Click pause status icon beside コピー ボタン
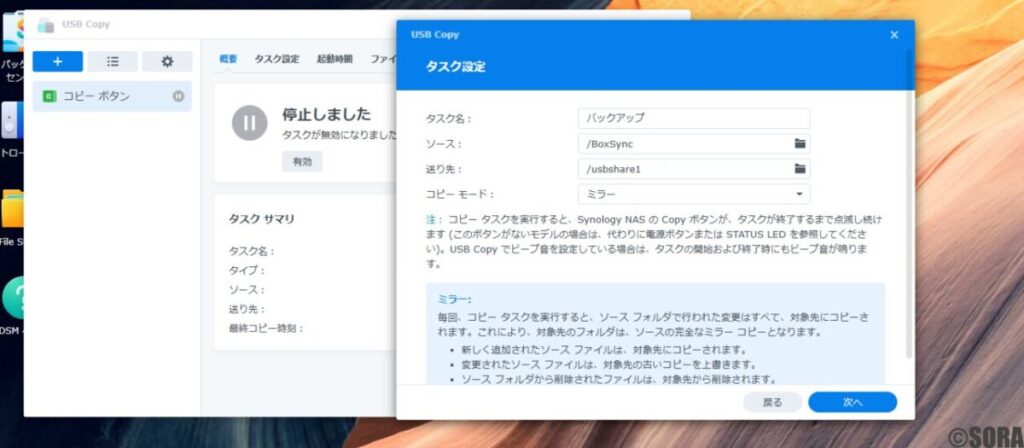This screenshot has height=448, width=1024. click(178, 96)
